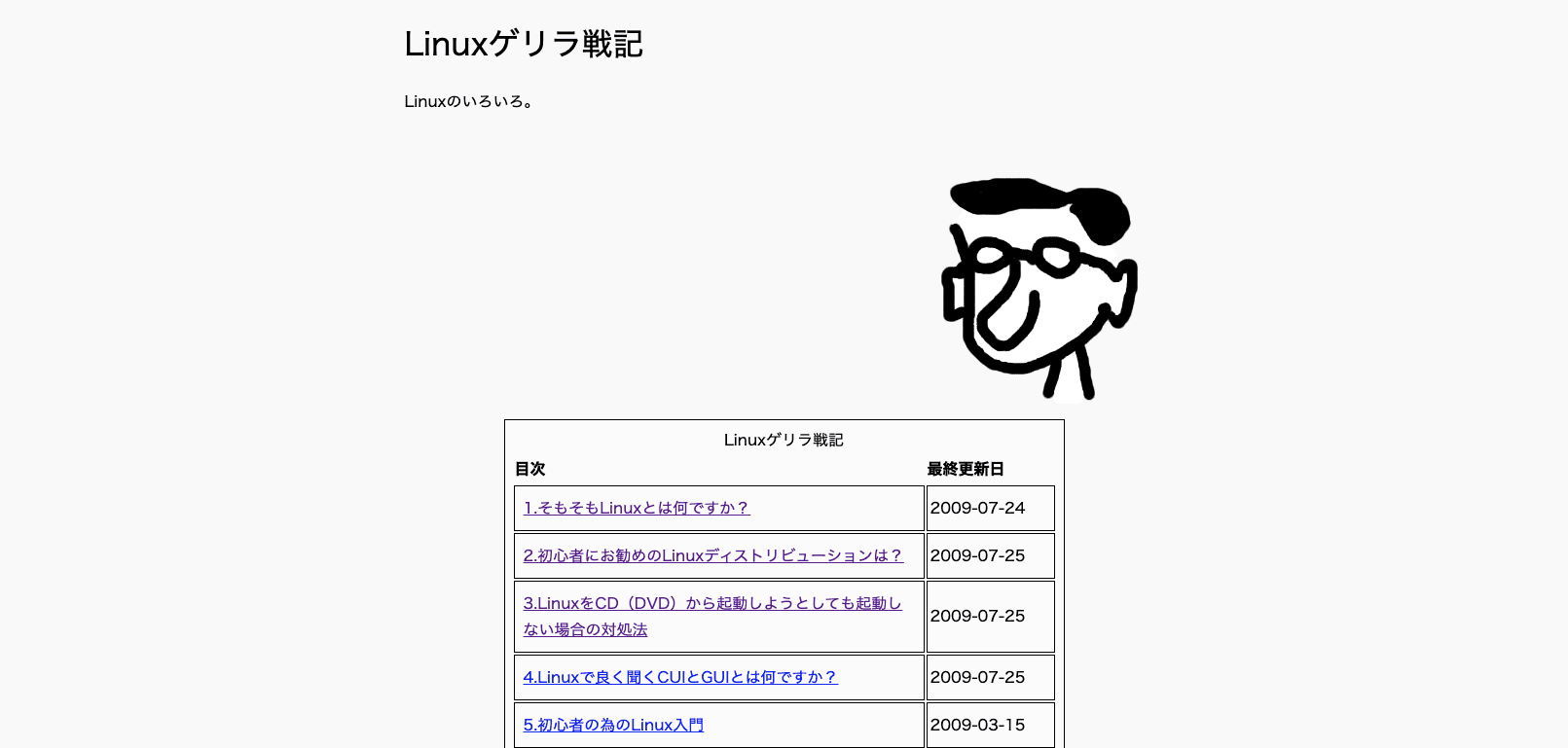The width and height of the screenshot is (1568, 748).
Task: Click the '目次' column header
Action: (x=529, y=469)
